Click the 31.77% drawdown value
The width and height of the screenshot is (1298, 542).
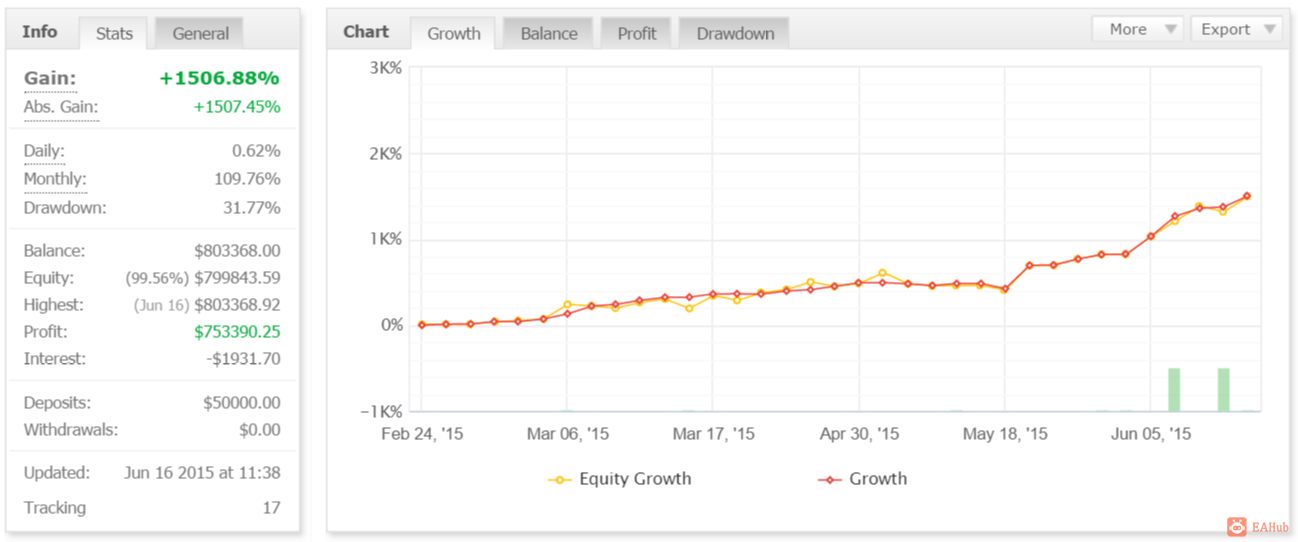point(251,208)
